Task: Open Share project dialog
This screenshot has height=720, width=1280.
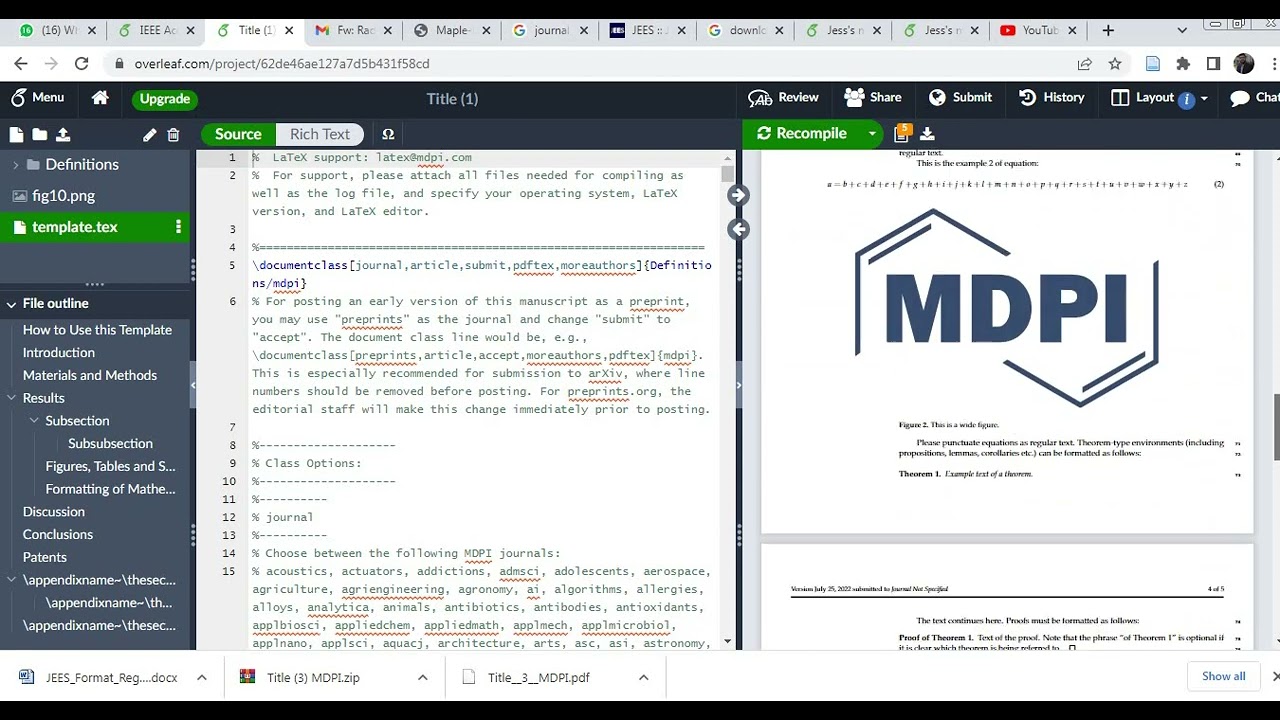Action: coord(873,98)
